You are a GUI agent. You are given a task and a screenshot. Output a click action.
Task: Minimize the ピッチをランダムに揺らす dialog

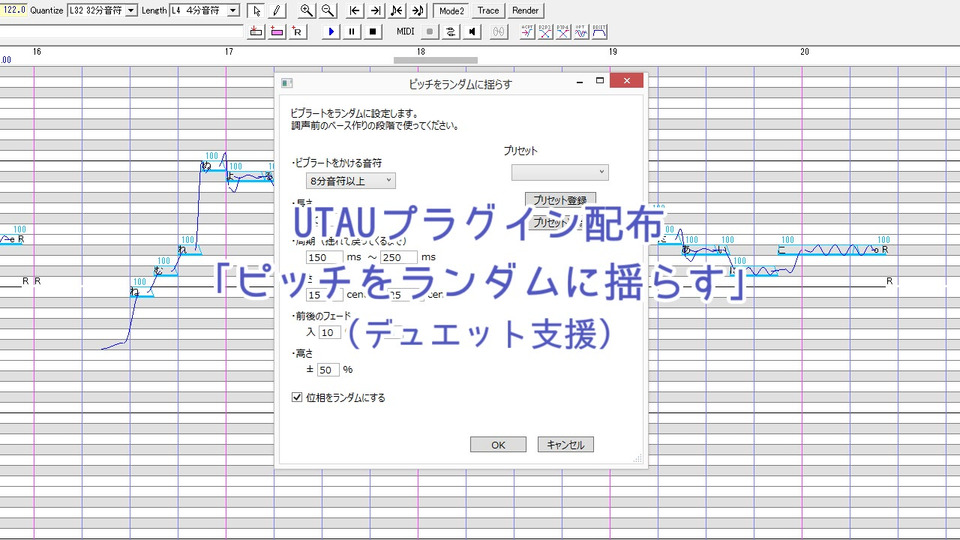(579, 81)
